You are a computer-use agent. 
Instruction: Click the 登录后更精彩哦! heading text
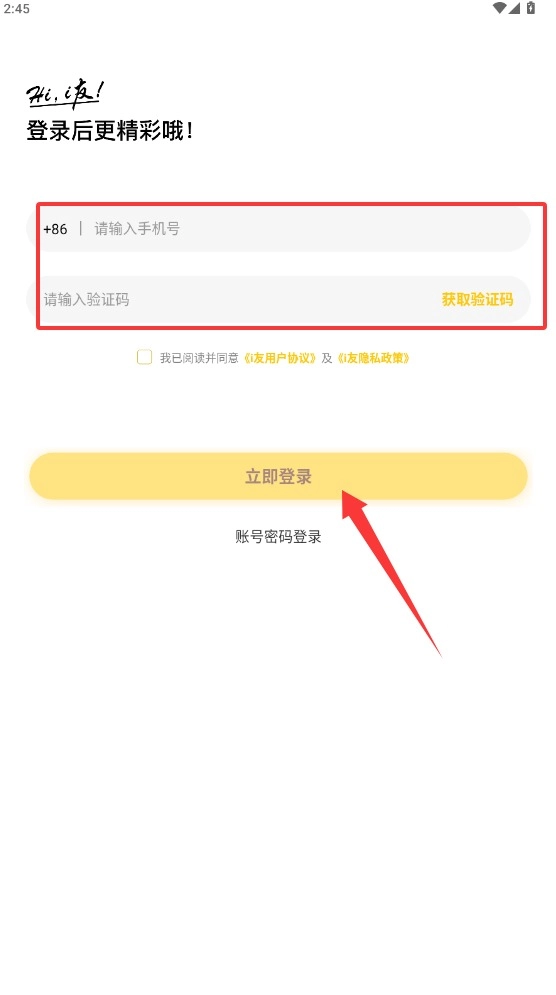[110, 131]
